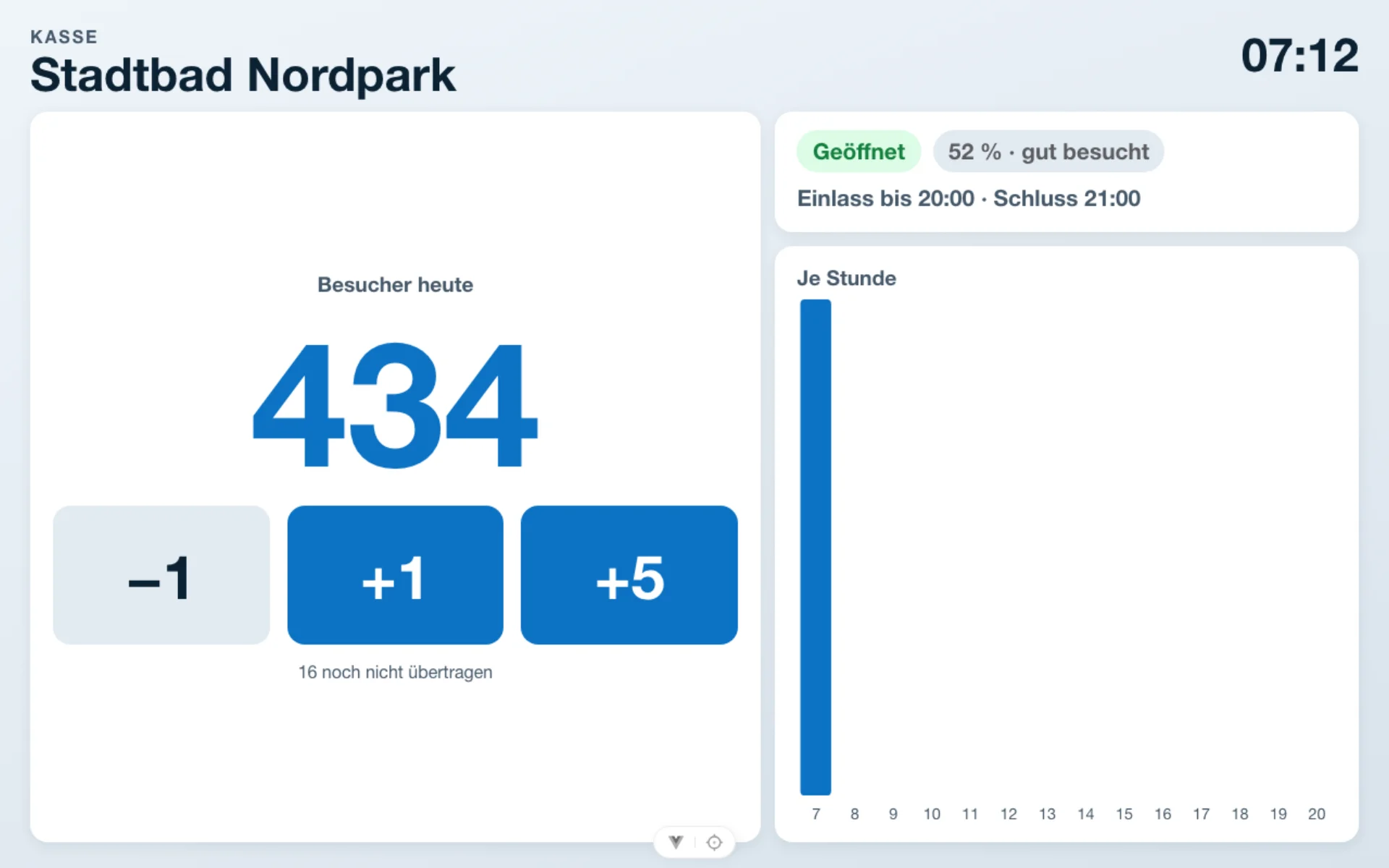Click hour label 20 on chart axis
Image resolution: width=1389 pixels, height=868 pixels.
(1317, 814)
